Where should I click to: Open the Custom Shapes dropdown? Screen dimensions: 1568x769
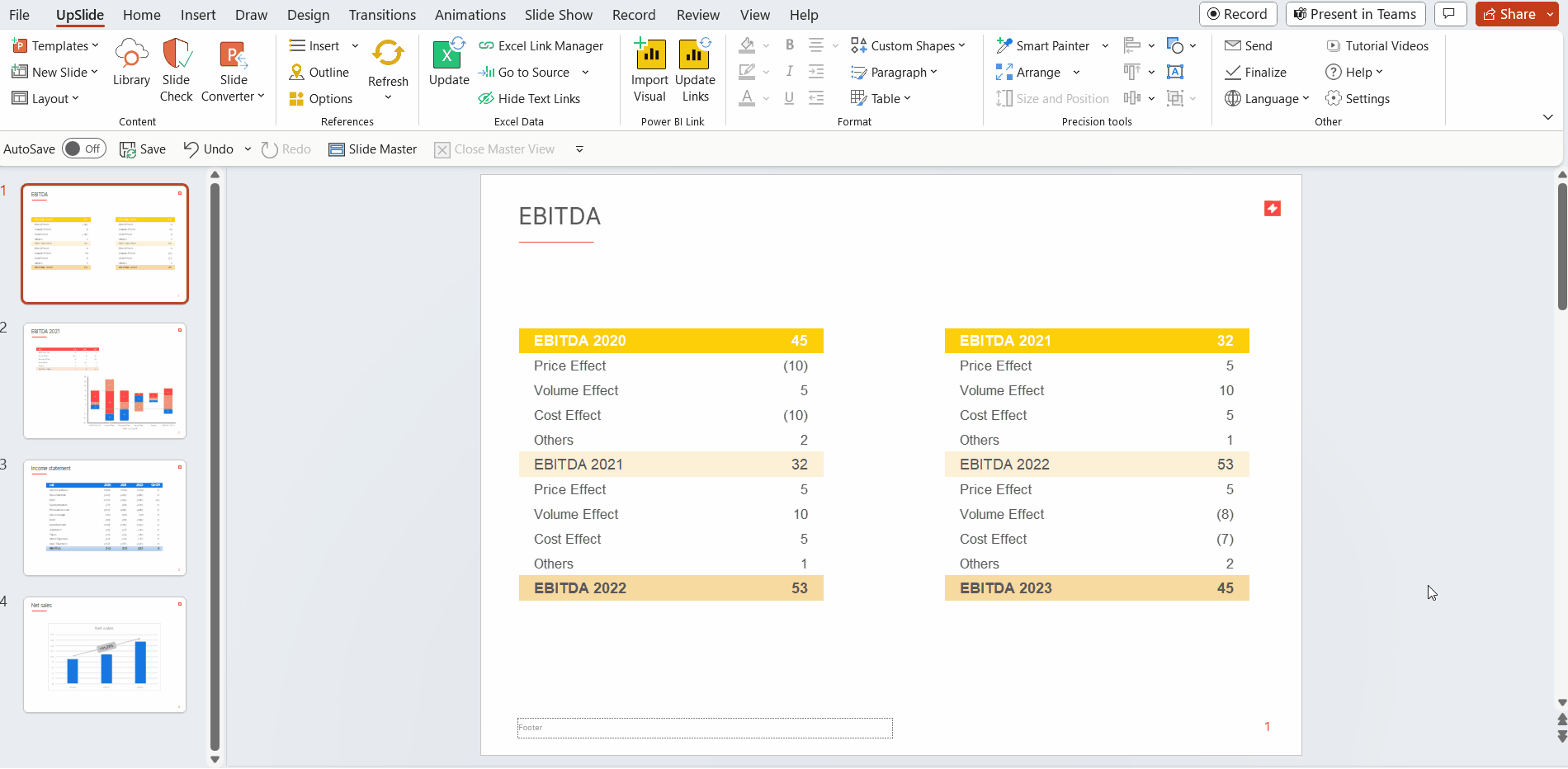[909, 46]
